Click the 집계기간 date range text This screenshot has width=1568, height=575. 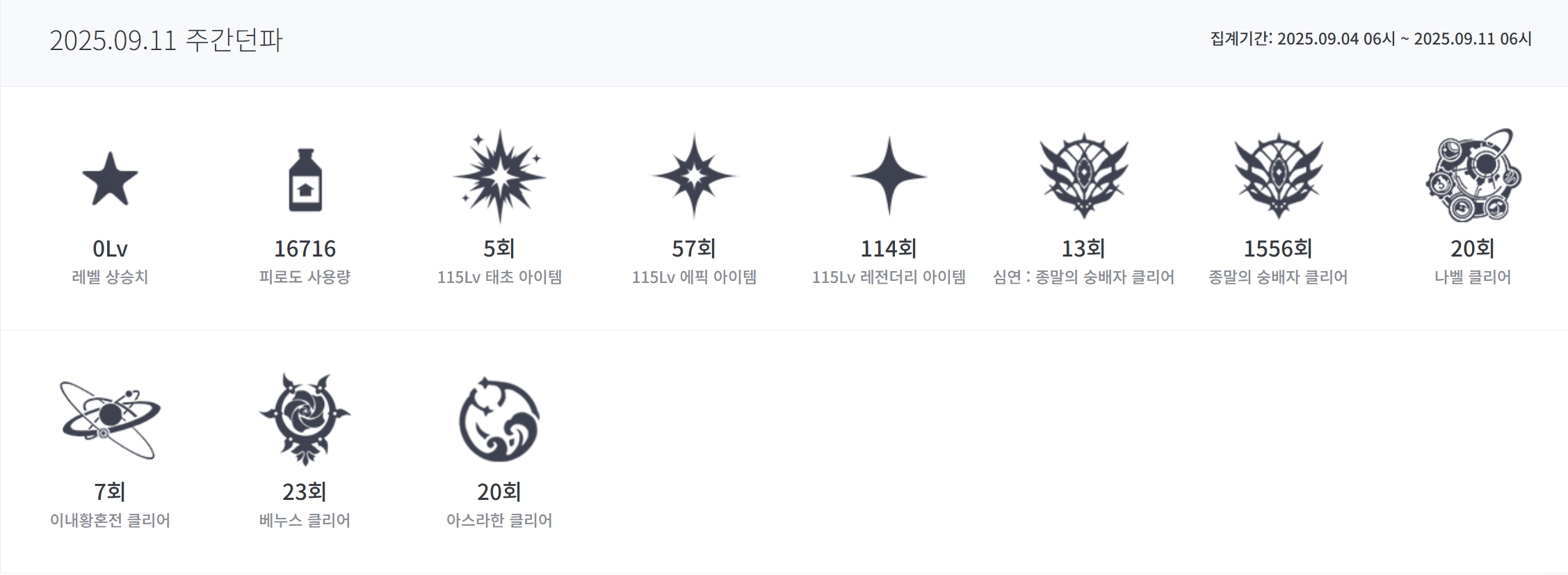(1371, 39)
